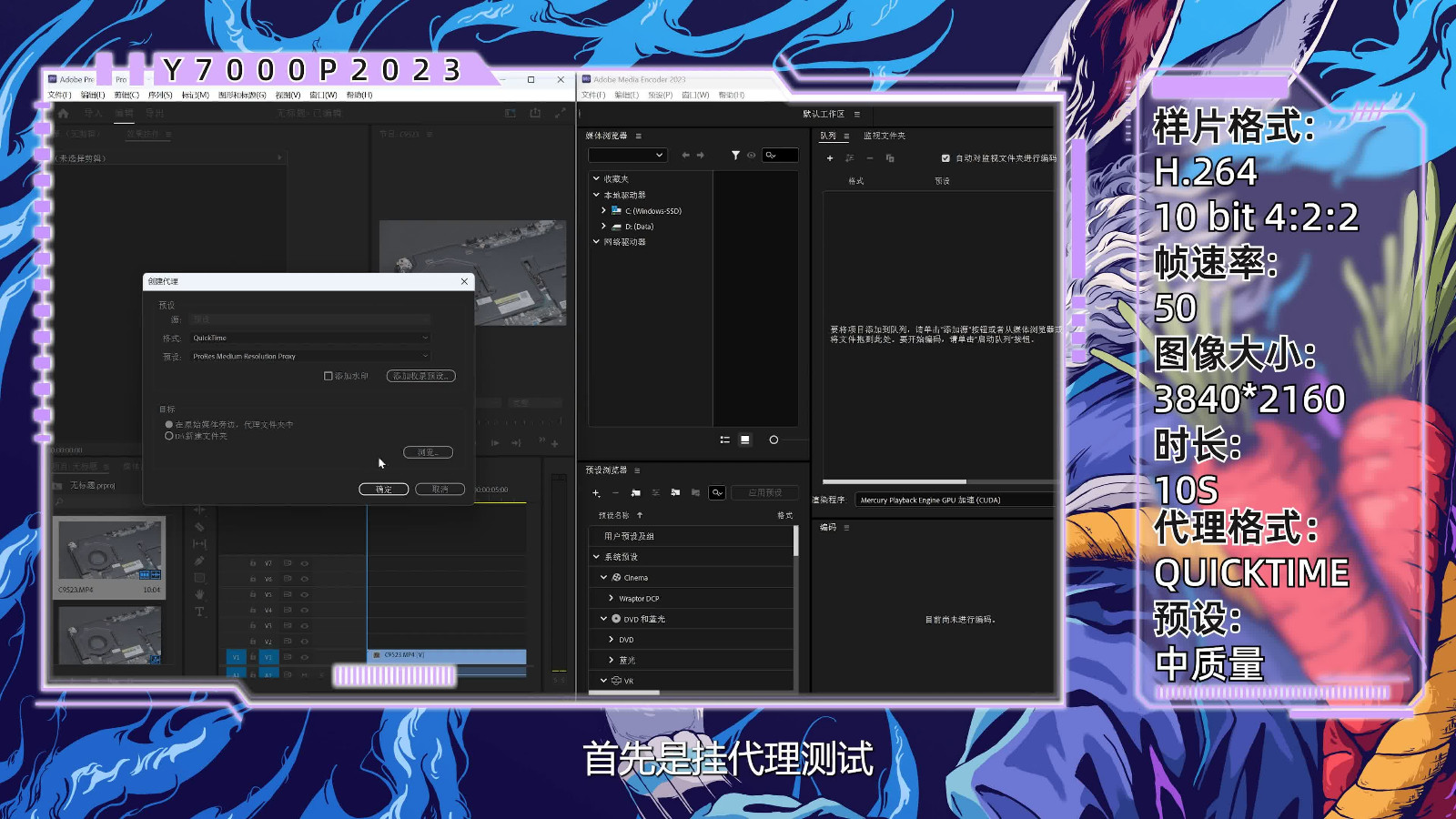This screenshot has height=819, width=1456.
Task: Open the Mercury Playback Engine renderer dropdown
Action: 955,500
